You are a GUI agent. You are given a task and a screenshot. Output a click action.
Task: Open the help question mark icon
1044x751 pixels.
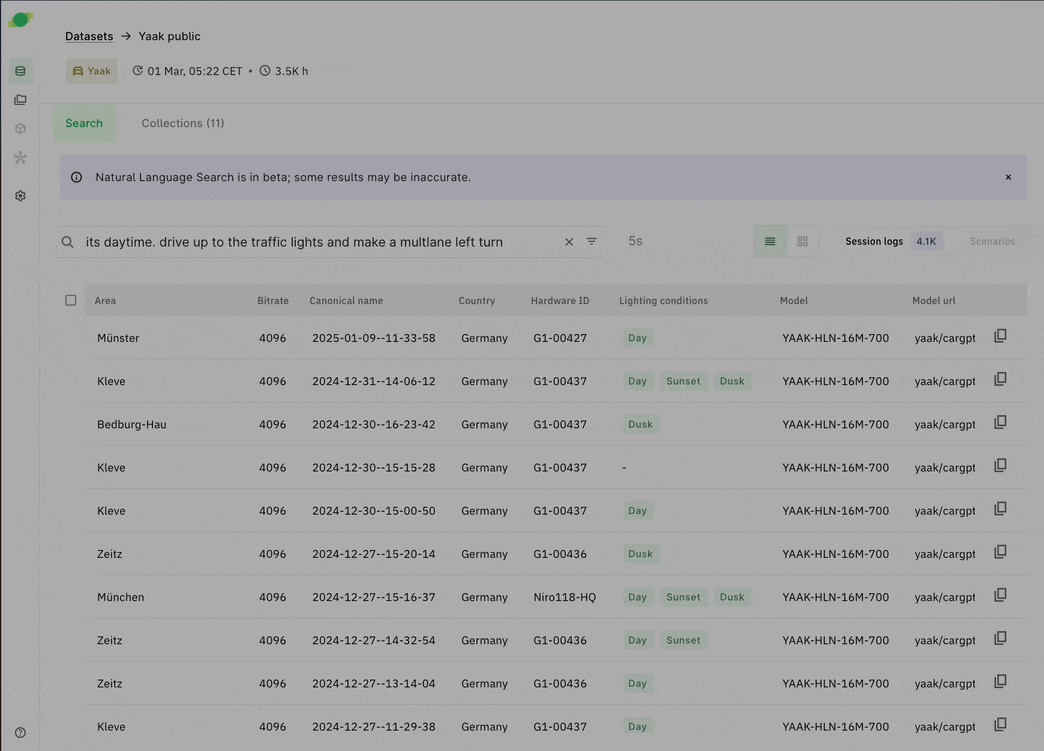tap(20, 733)
